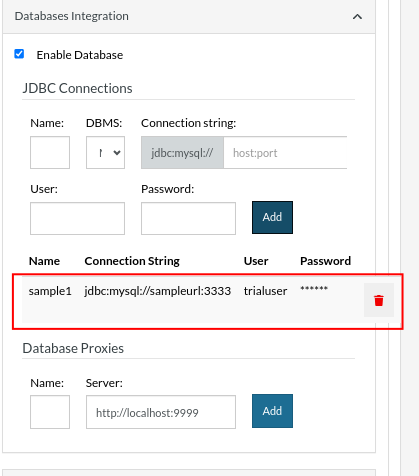419x476 pixels.
Task: Click the JDBC Password input field
Action: [188, 218]
